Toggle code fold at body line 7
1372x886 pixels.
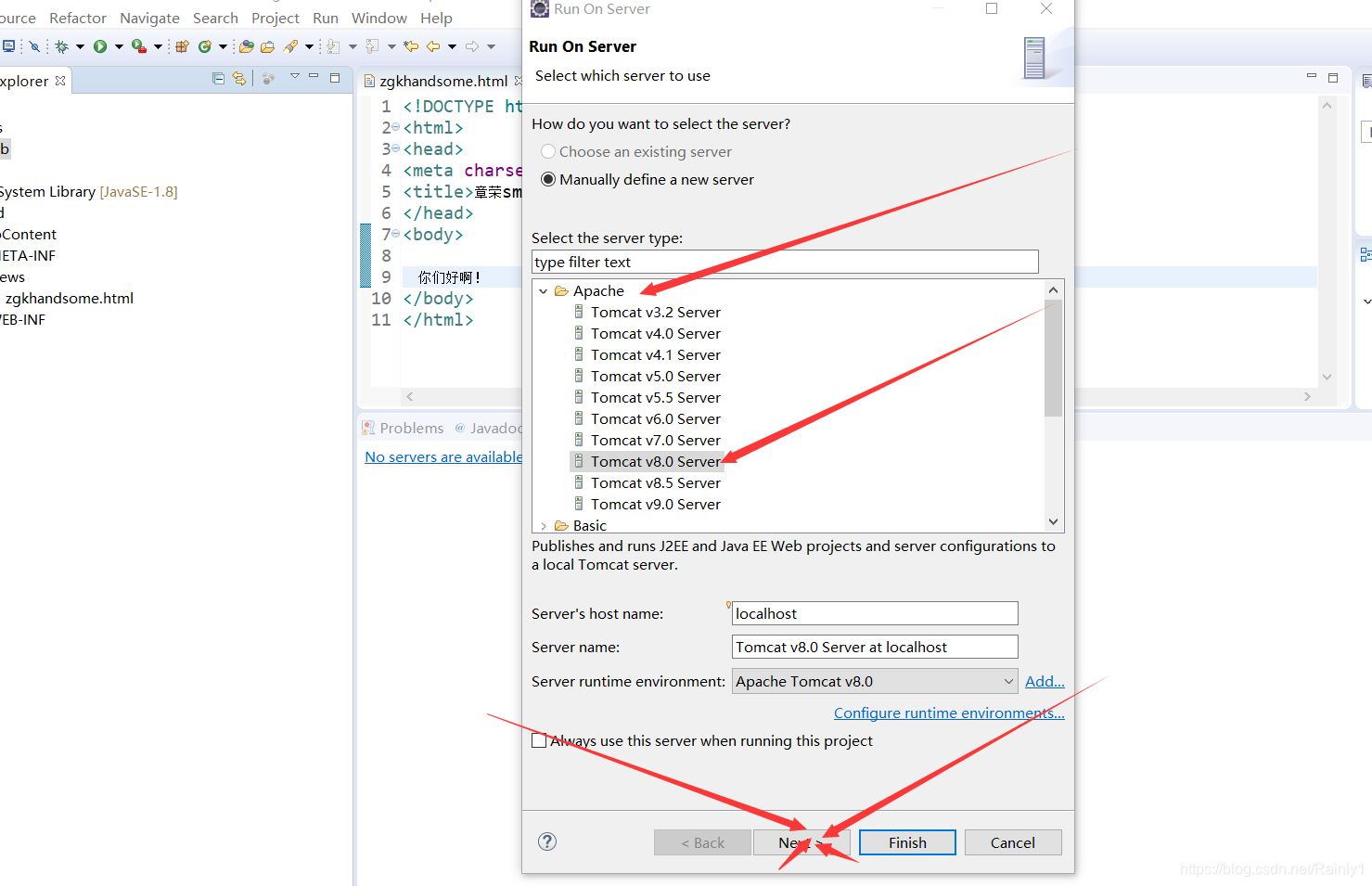coord(396,234)
